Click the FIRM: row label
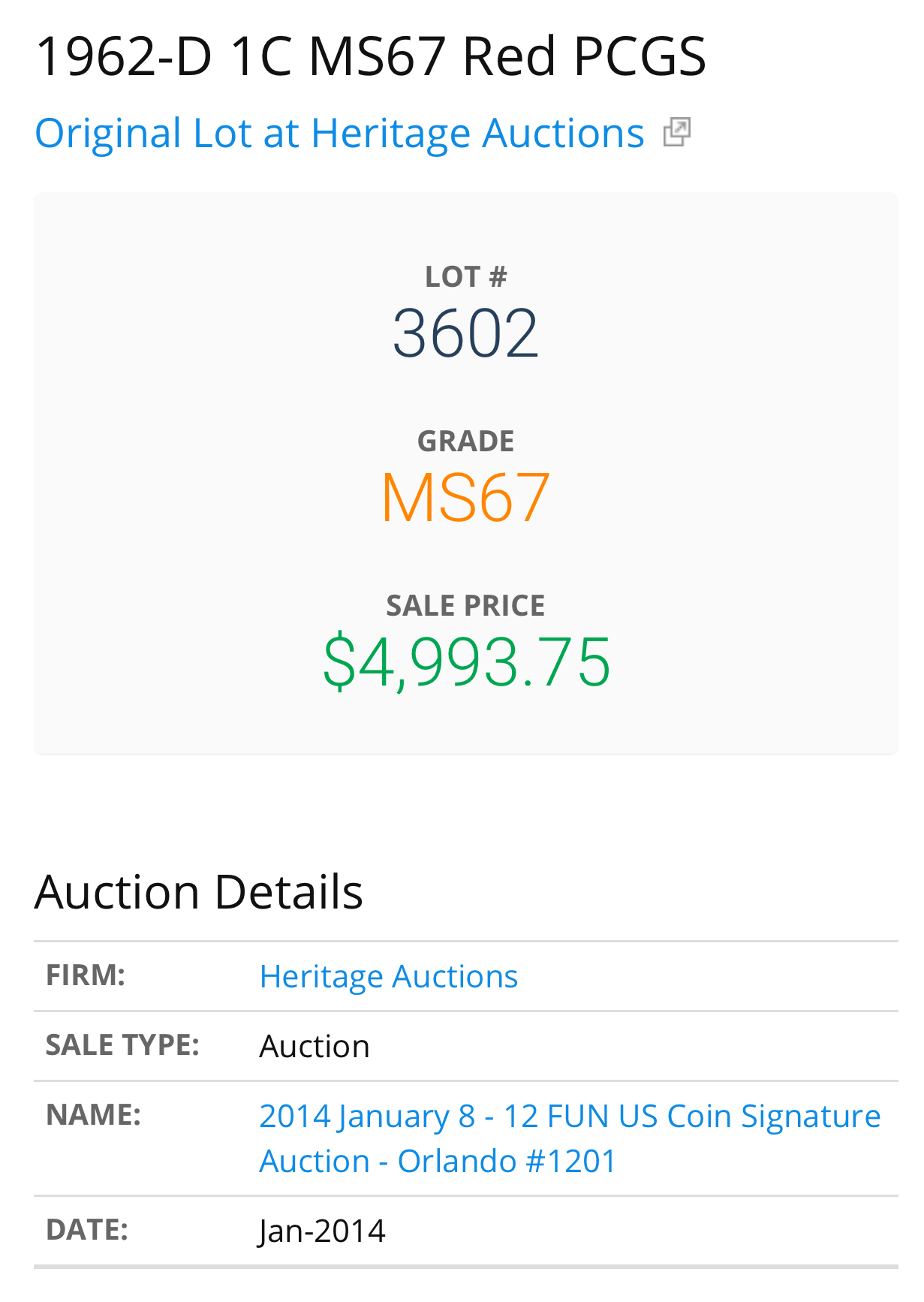924x1302 pixels. pyautogui.click(x=86, y=975)
